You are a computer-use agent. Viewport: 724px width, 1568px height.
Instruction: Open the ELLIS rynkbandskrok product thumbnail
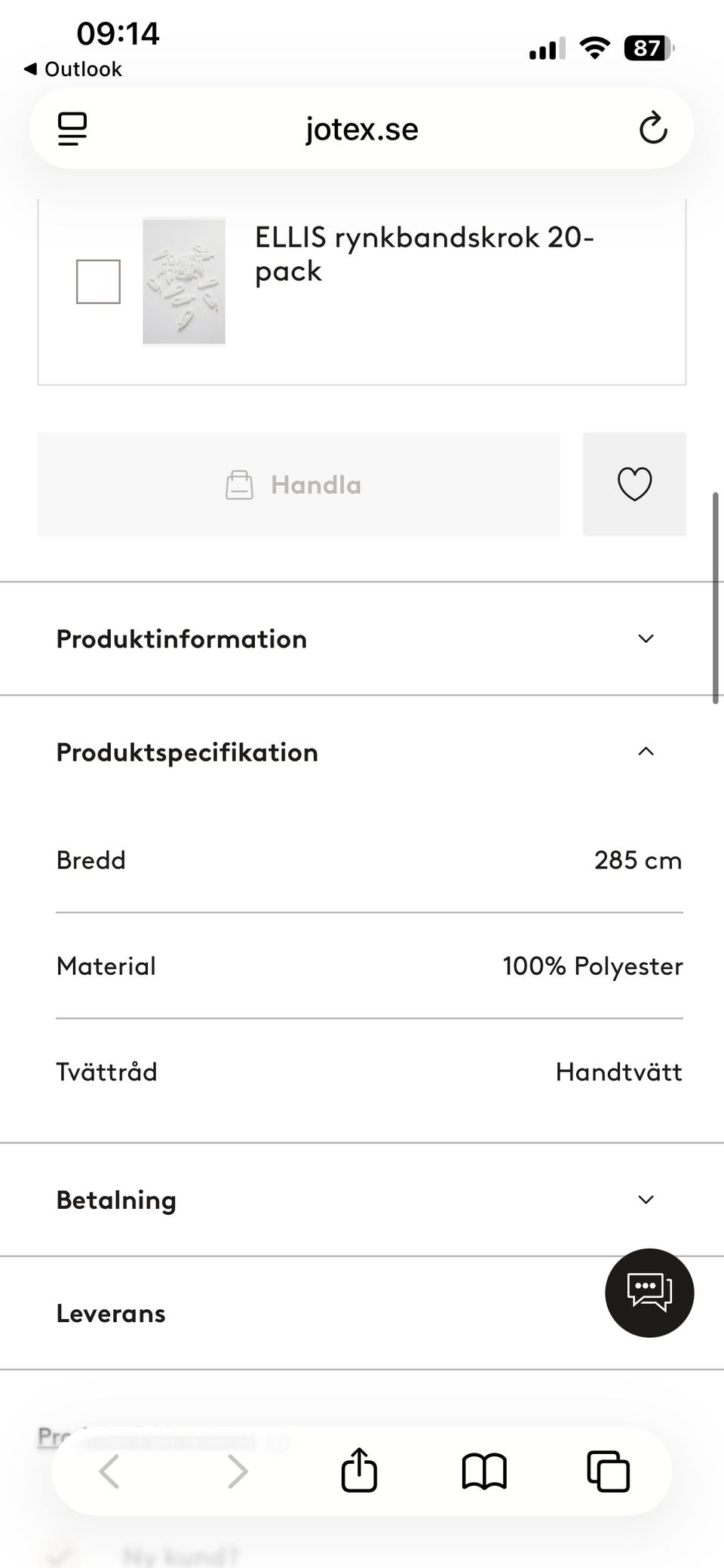[184, 281]
